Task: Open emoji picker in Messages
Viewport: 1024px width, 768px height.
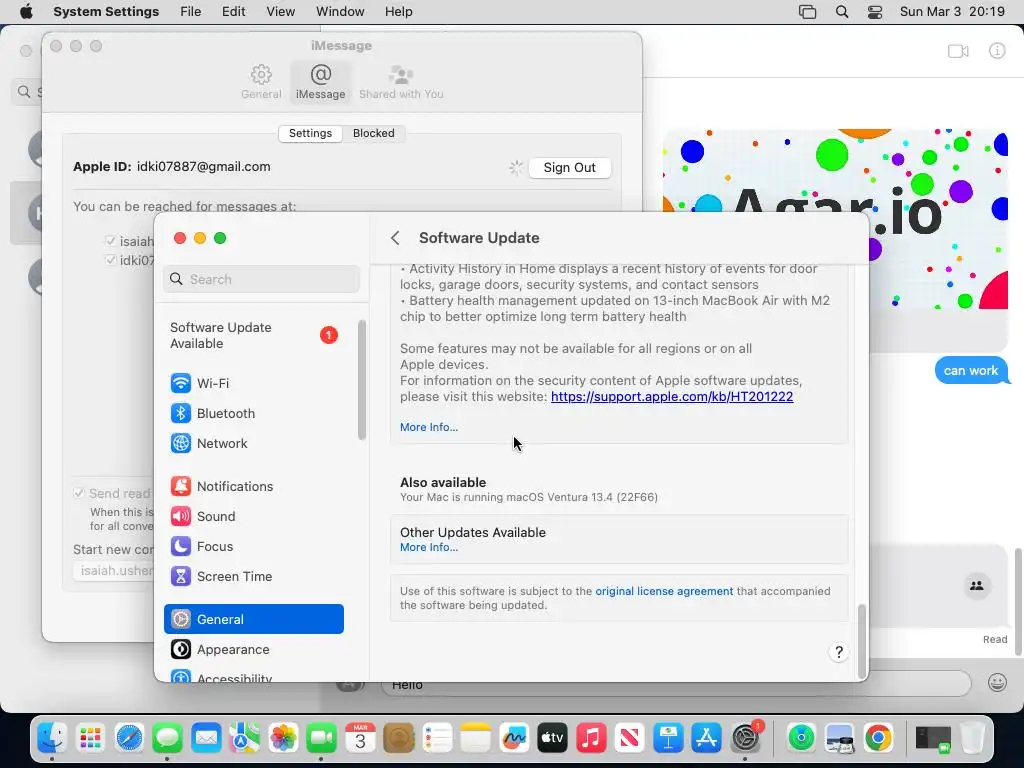Action: 997,683
